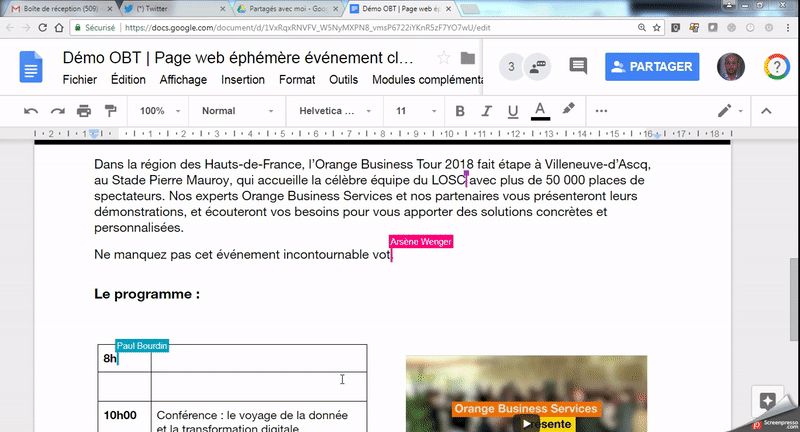The image size is (800, 432).
Task: Click the 8h table cell
Action: (124, 358)
